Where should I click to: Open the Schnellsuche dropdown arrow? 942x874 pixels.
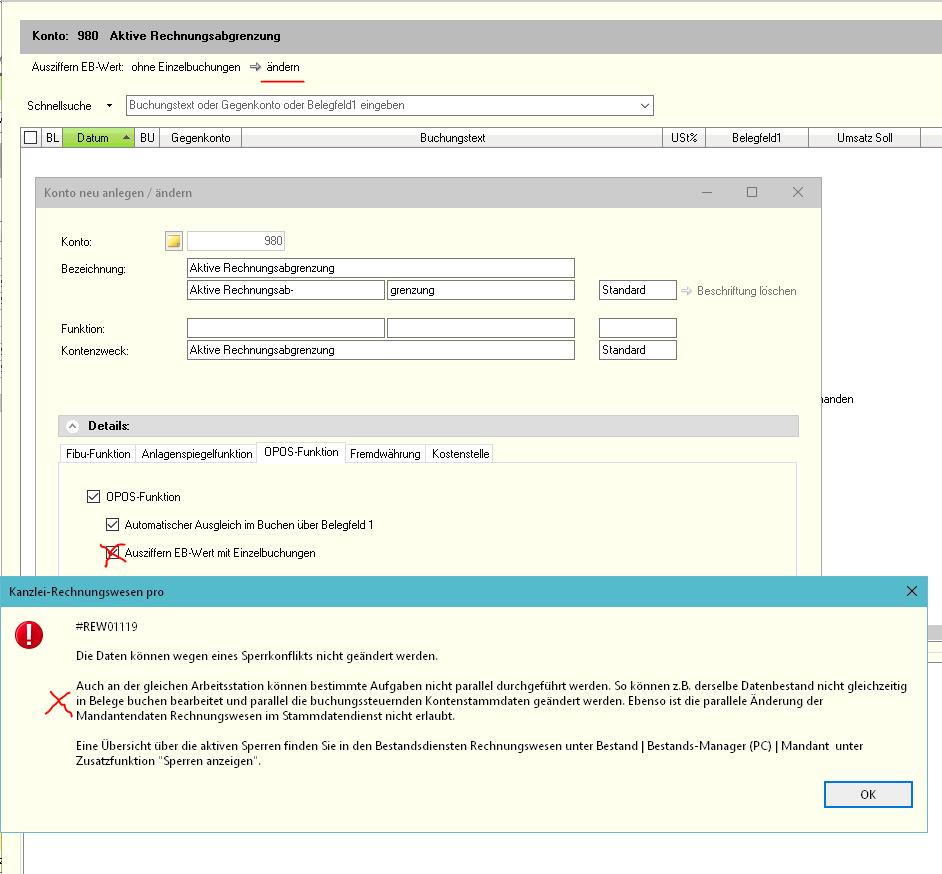tap(111, 106)
